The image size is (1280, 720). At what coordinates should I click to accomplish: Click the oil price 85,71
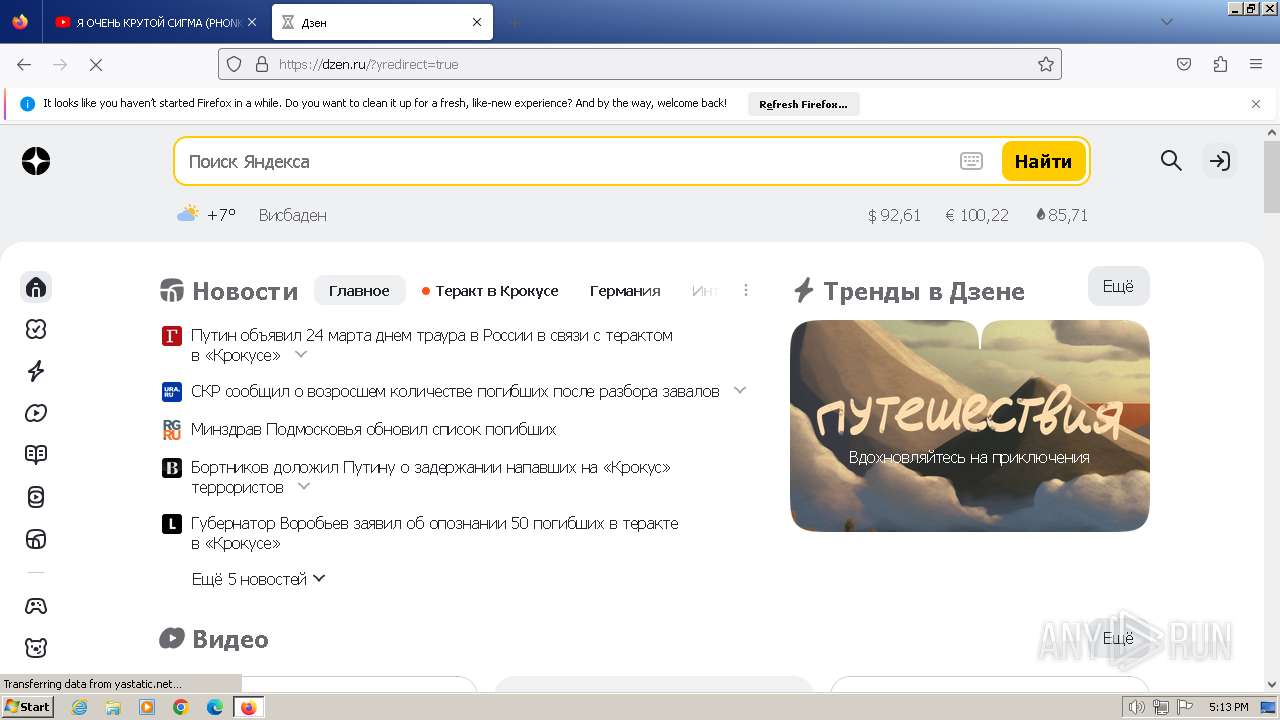(x=1061, y=215)
